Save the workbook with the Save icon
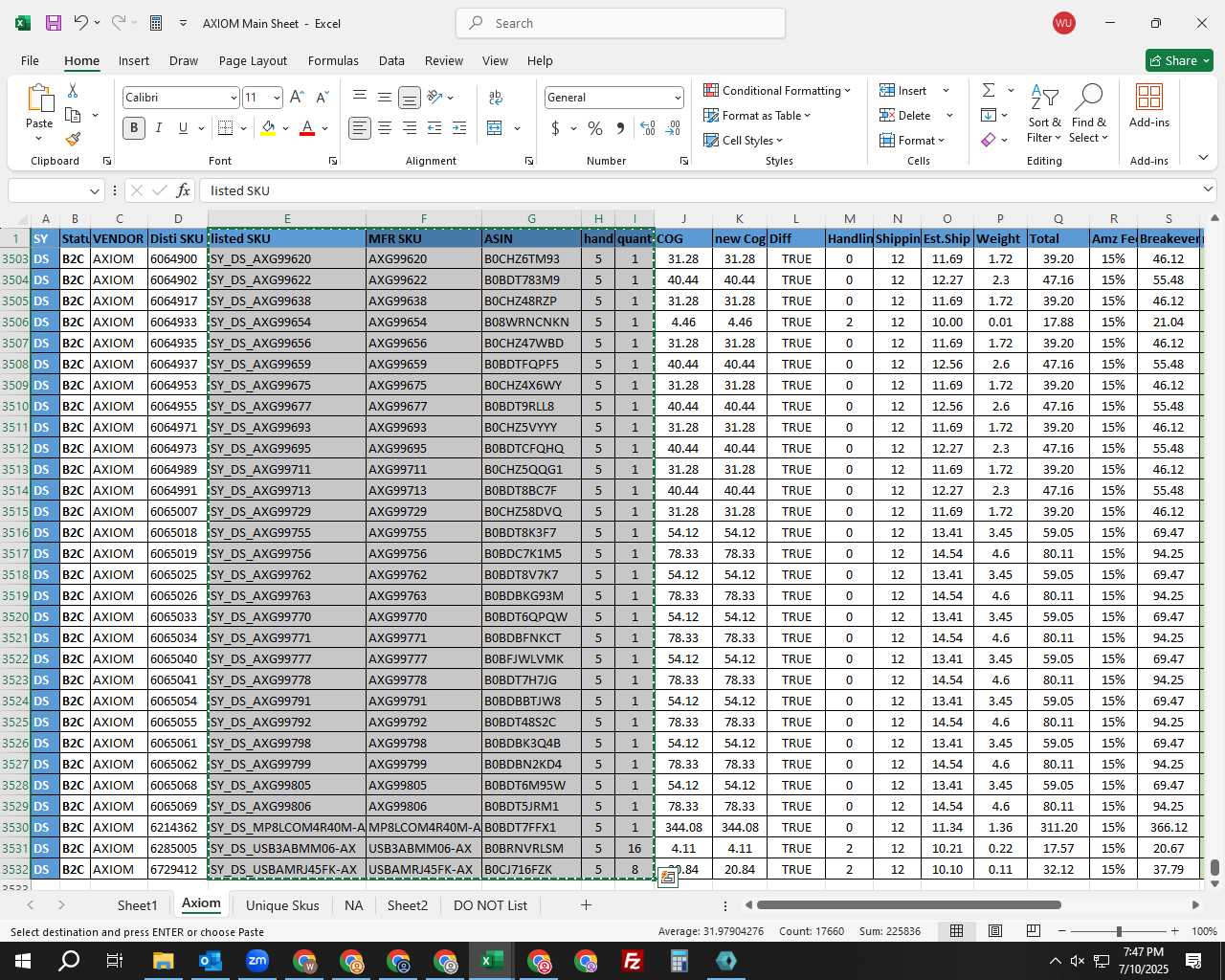 click(x=54, y=23)
